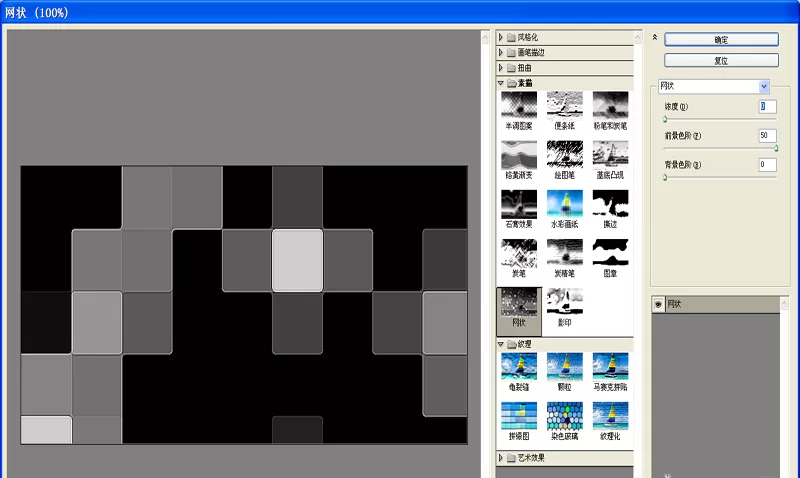Select the 半调图案 filter thumbnail

[x=519, y=105]
